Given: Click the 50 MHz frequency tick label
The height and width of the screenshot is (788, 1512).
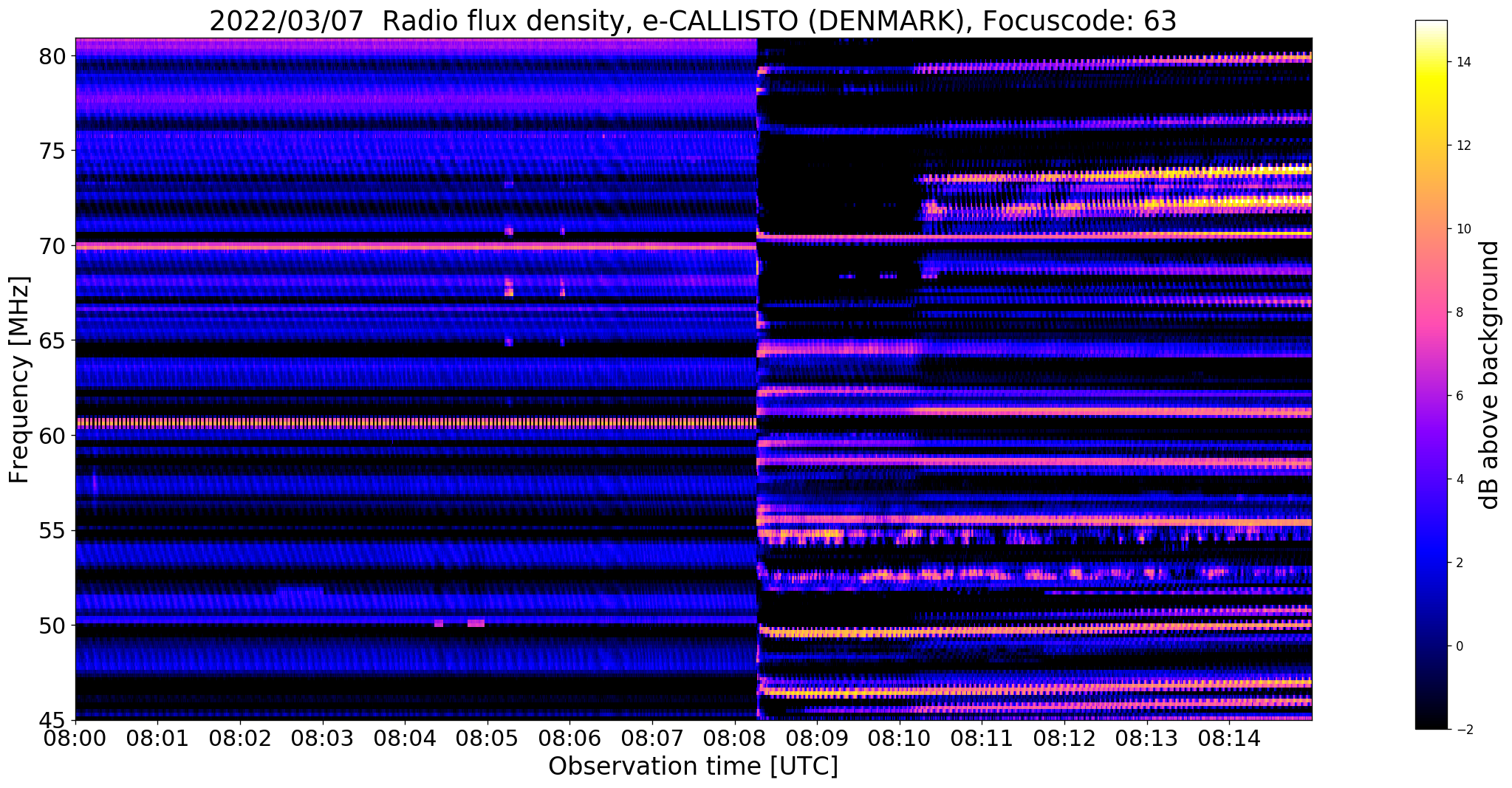Looking at the screenshot, I should click(x=52, y=626).
